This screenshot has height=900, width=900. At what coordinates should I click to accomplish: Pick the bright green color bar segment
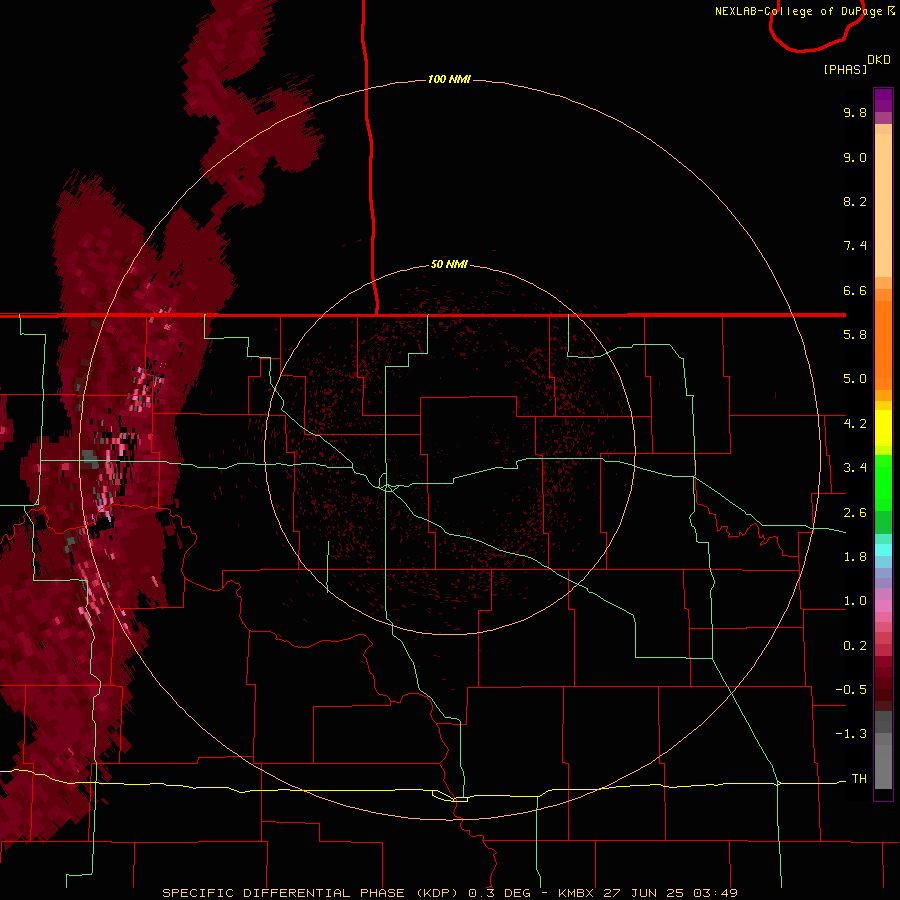tap(883, 482)
